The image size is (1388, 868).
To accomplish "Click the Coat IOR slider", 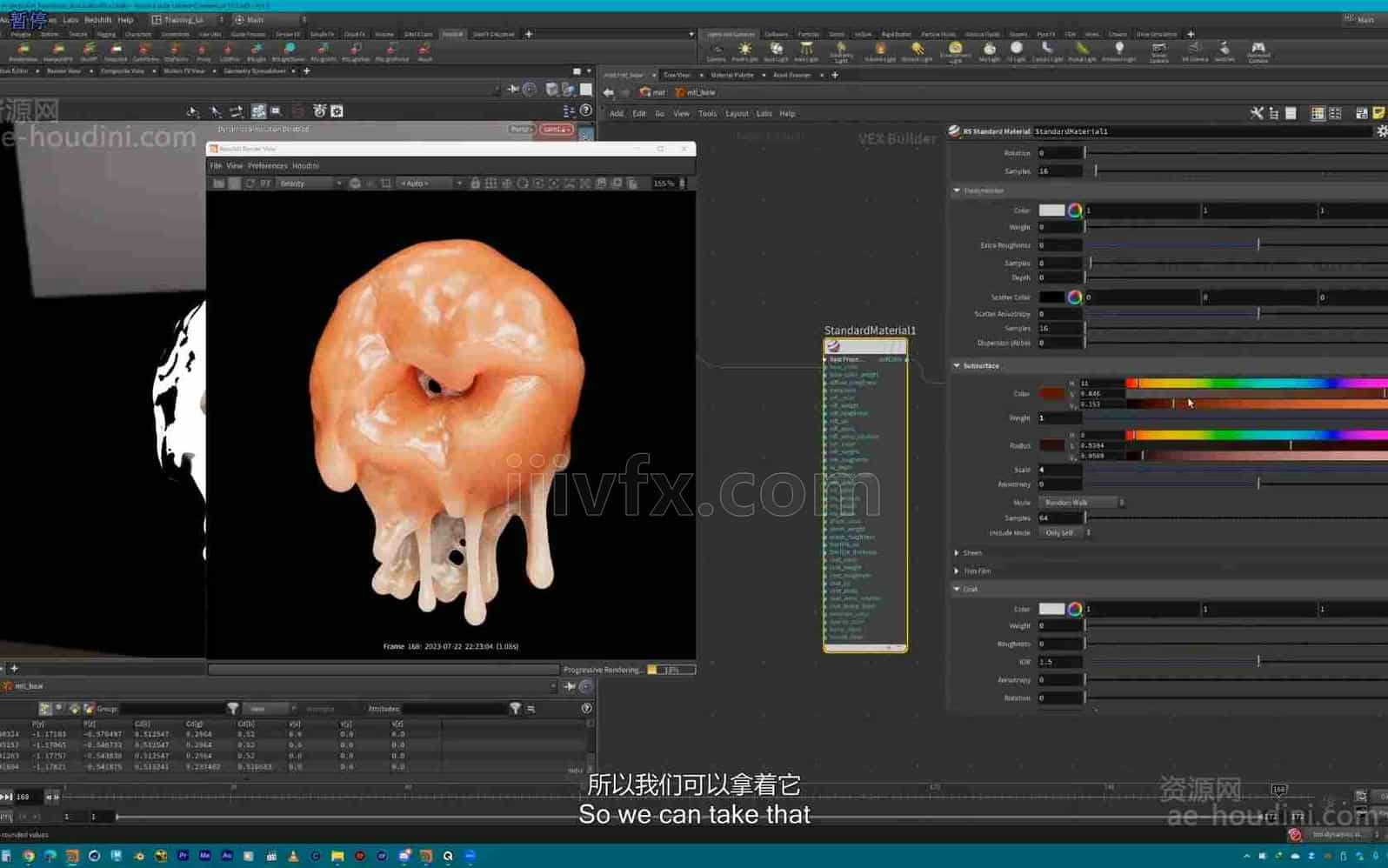I will tap(1236, 662).
